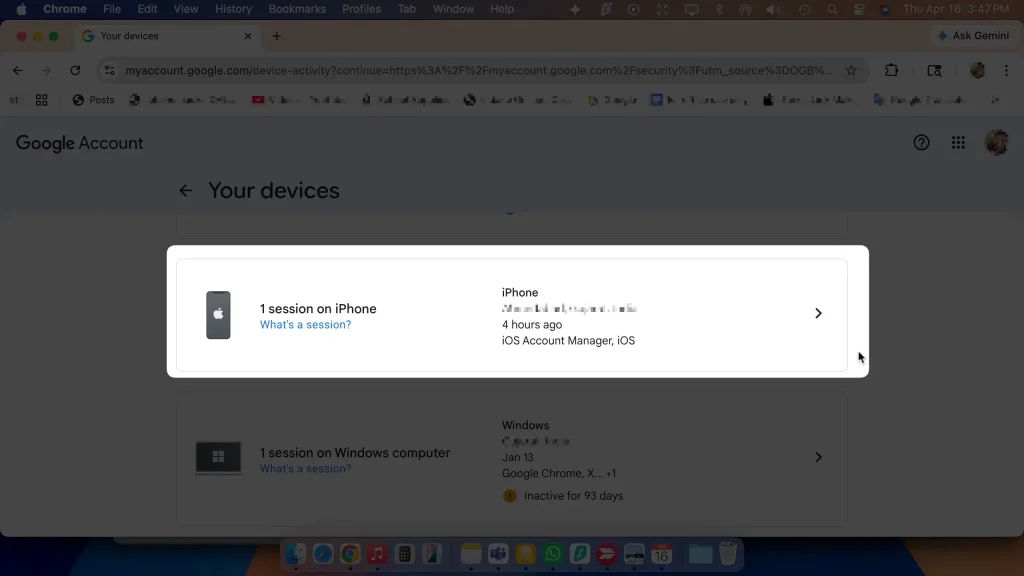Viewport: 1024px width, 576px height.
Task: Reload the current page
Action: 75,71
